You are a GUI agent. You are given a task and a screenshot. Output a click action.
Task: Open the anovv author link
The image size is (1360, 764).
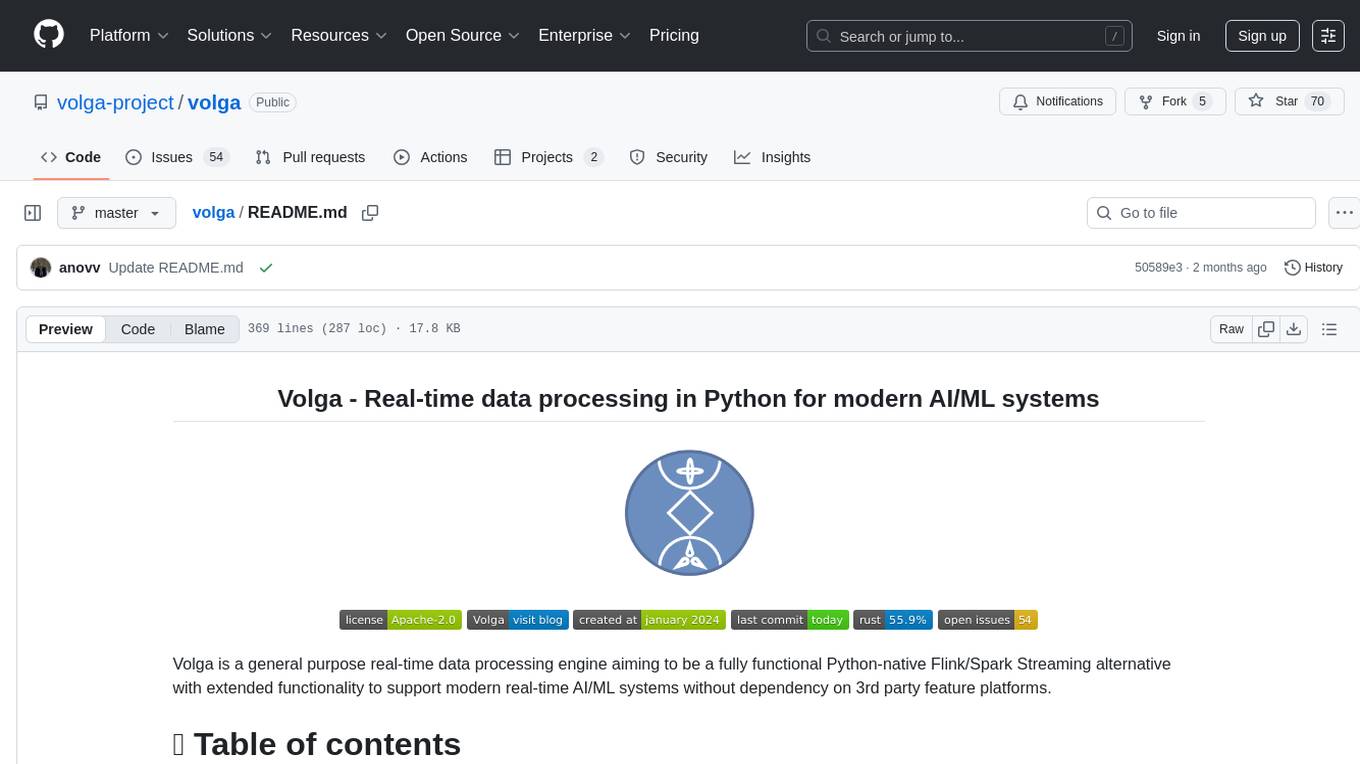(x=80, y=267)
